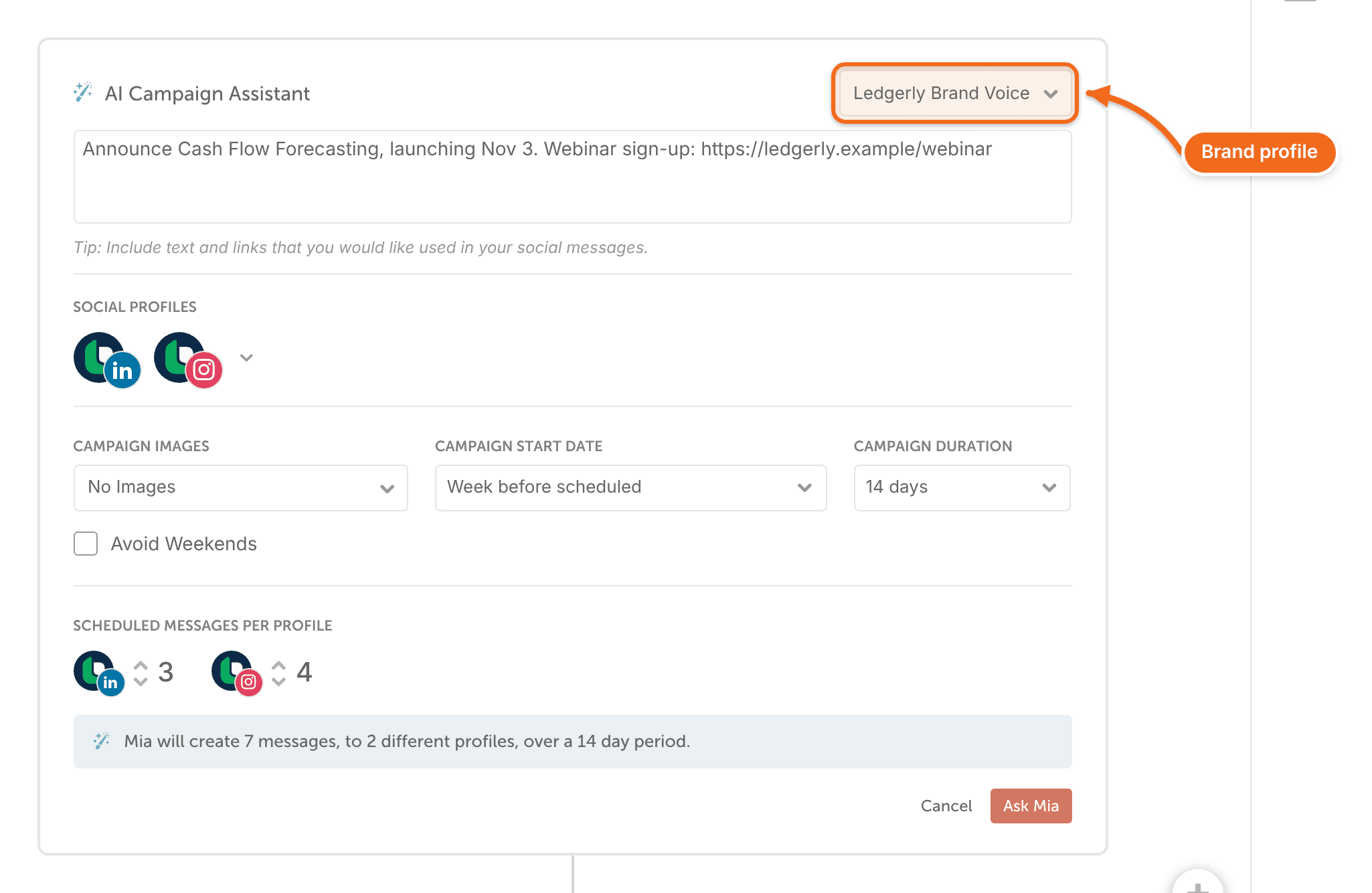Click the campaign prompt text field
Image resolution: width=1372 pixels, height=893 pixels.
[572, 177]
